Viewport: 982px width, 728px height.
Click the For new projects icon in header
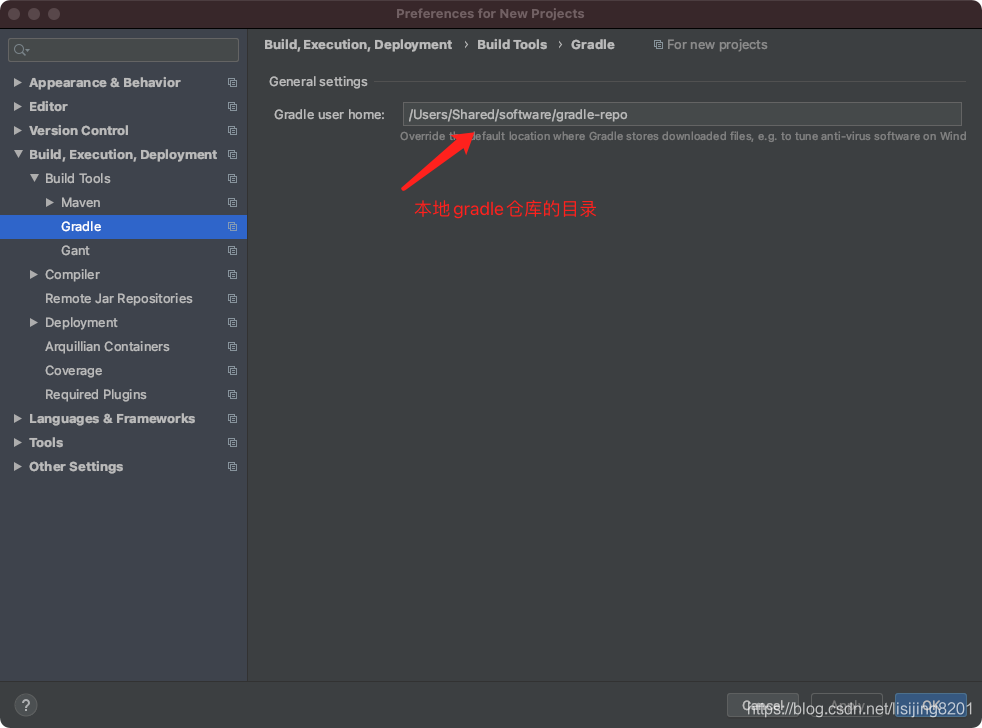pyautogui.click(x=658, y=44)
